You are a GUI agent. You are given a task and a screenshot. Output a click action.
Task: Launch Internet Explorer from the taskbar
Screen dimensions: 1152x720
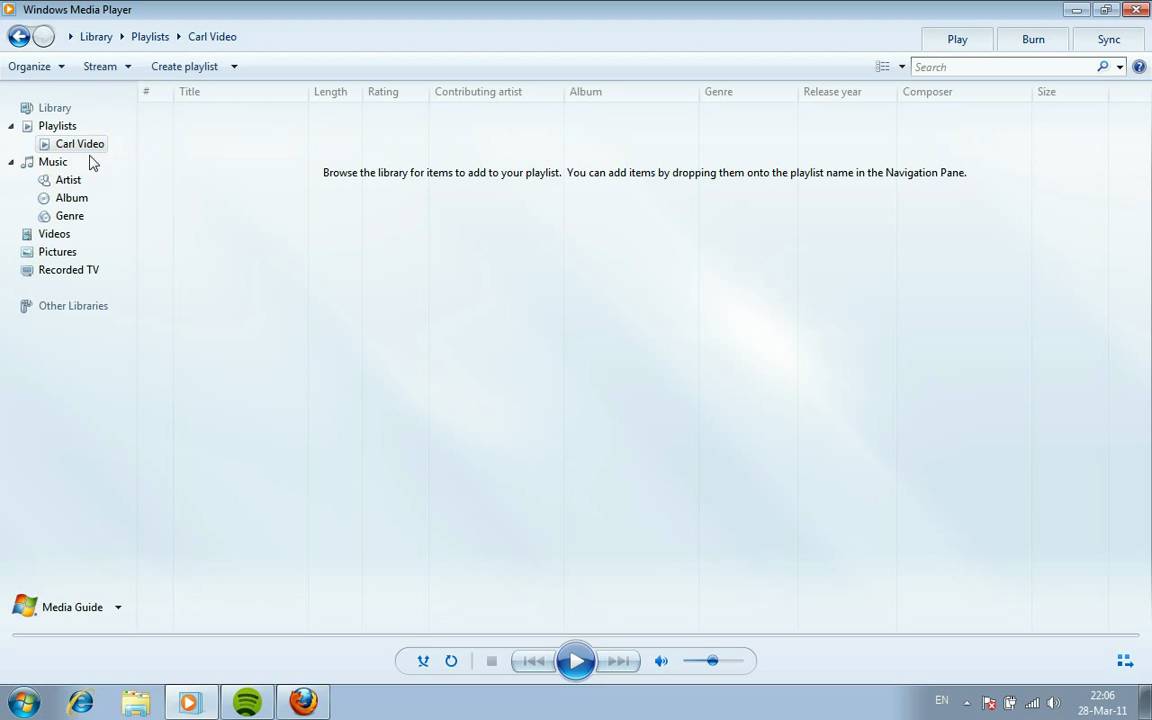pos(79,702)
